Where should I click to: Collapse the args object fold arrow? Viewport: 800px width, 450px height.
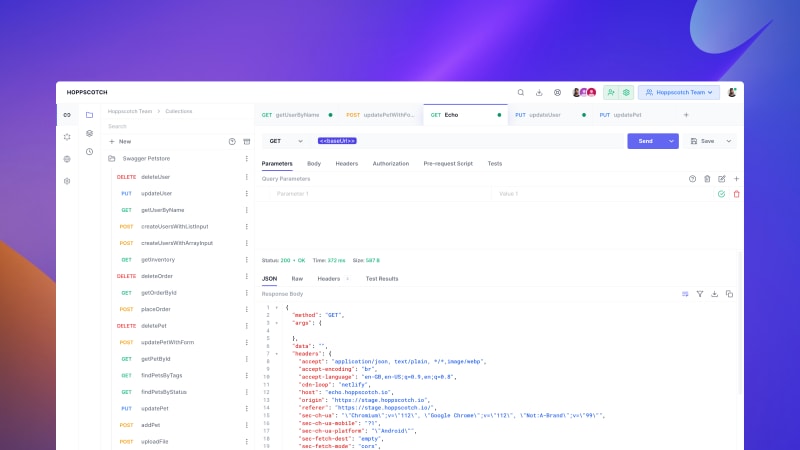[x=277, y=323]
